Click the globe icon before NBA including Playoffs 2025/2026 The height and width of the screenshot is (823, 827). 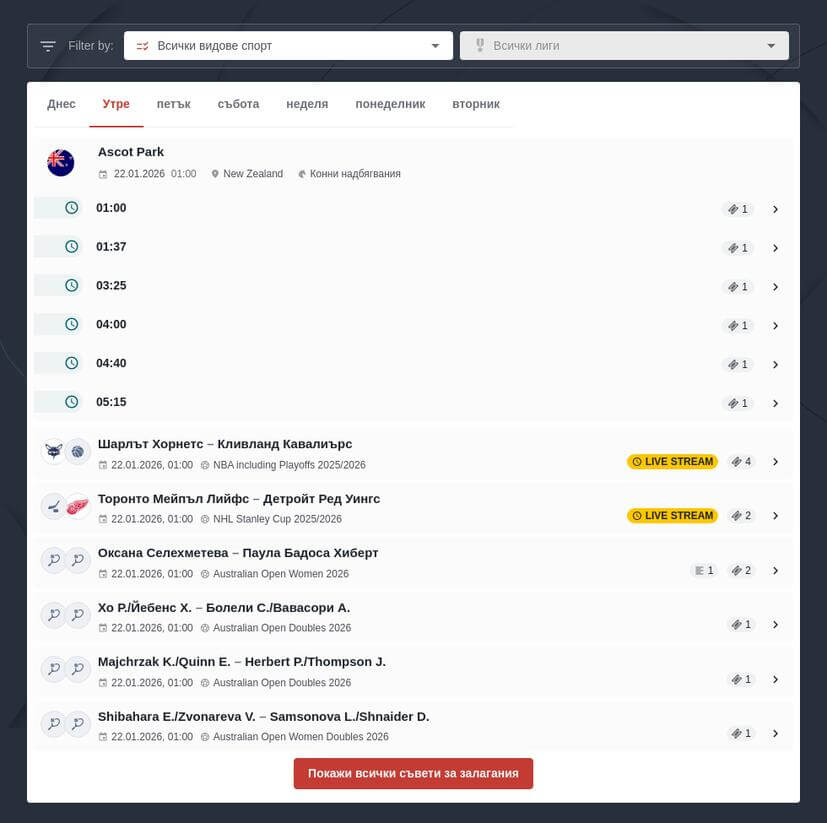pos(205,464)
